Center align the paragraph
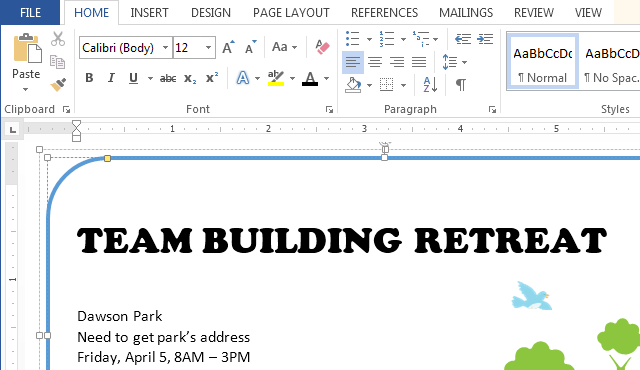 pyautogui.click(x=375, y=62)
